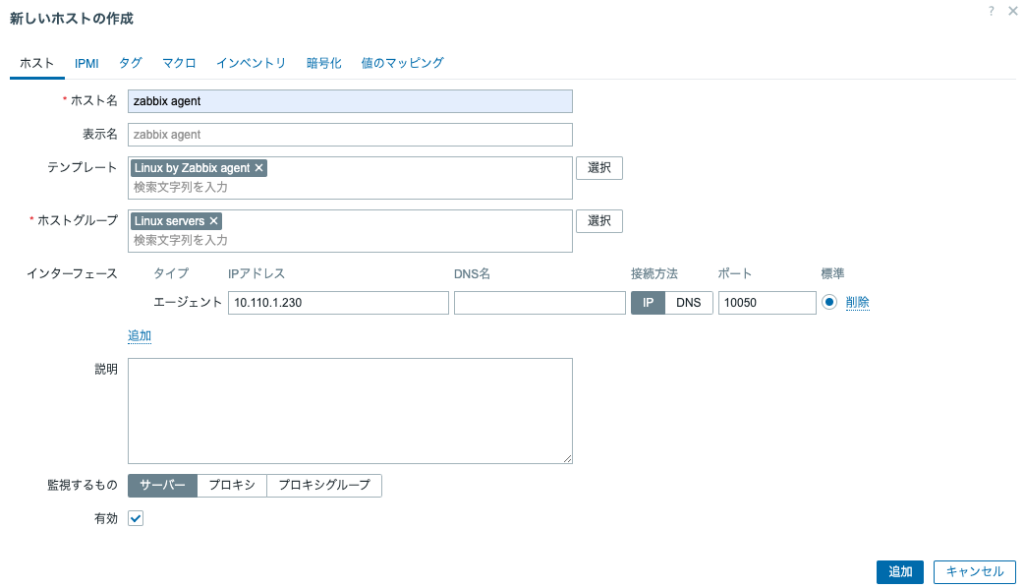This screenshot has height=588, width=1024.
Task: Click the blue 追加 button to add host
Action: [x=900, y=572]
